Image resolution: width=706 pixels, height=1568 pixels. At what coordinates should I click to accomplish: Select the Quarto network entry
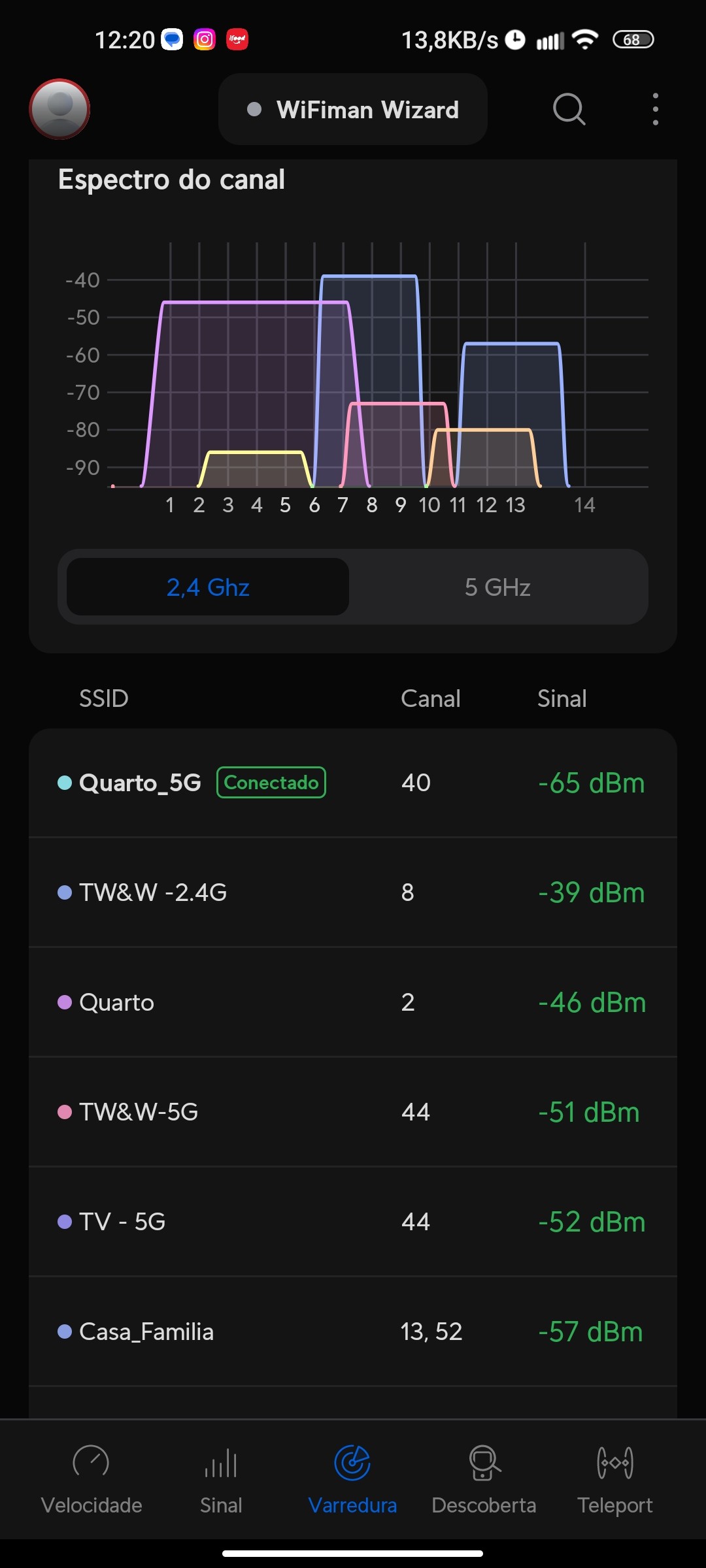353,1002
